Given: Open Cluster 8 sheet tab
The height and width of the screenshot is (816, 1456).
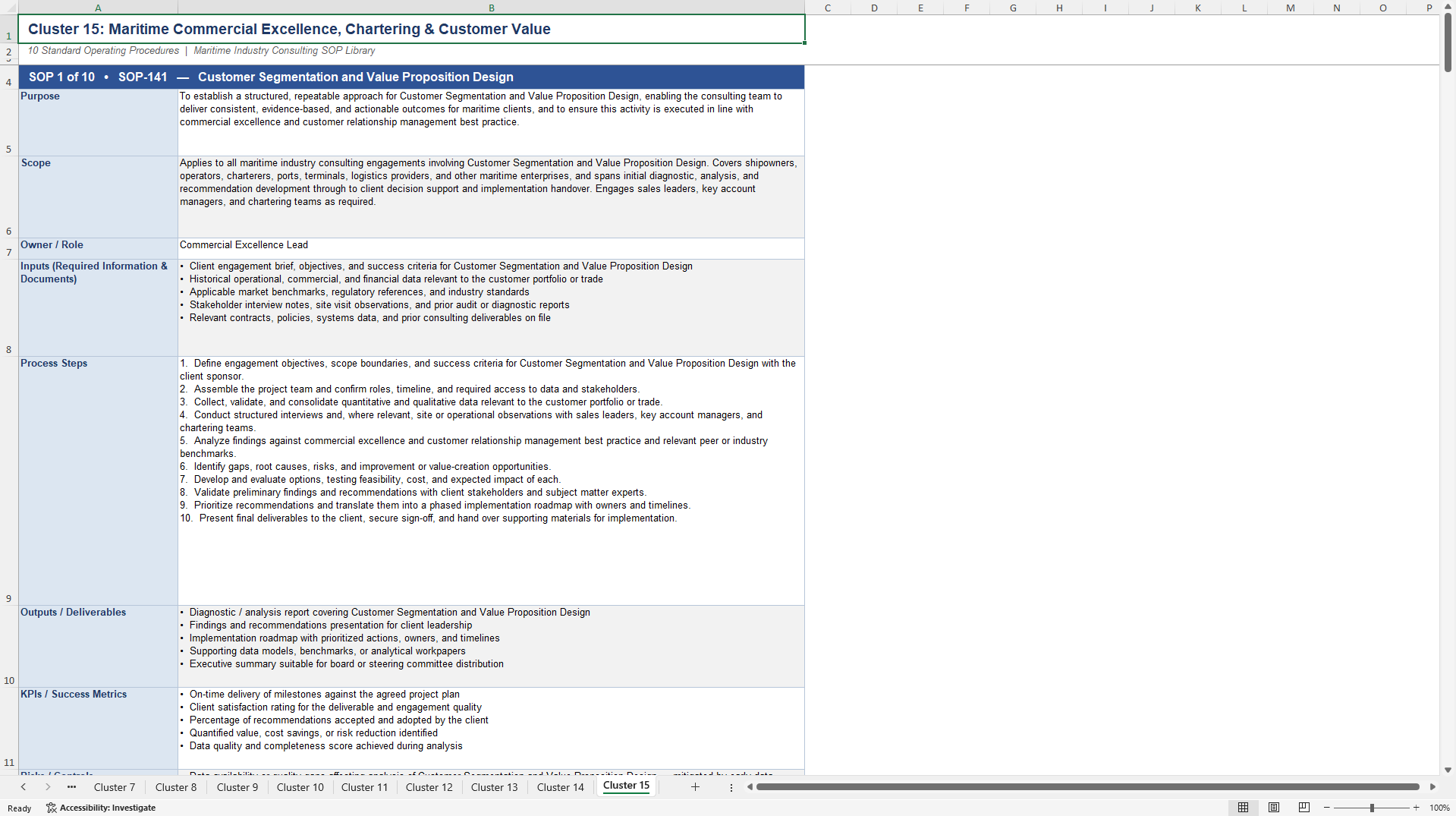Looking at the screenshot, I should tap(176, 787).
